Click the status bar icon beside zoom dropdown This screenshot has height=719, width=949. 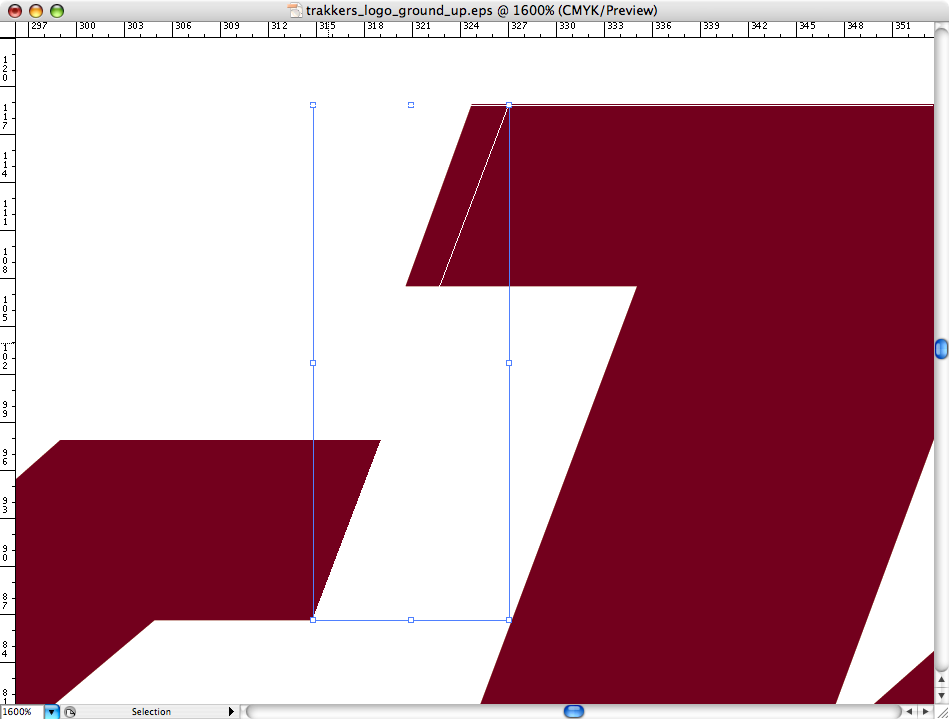coord(70,712)
